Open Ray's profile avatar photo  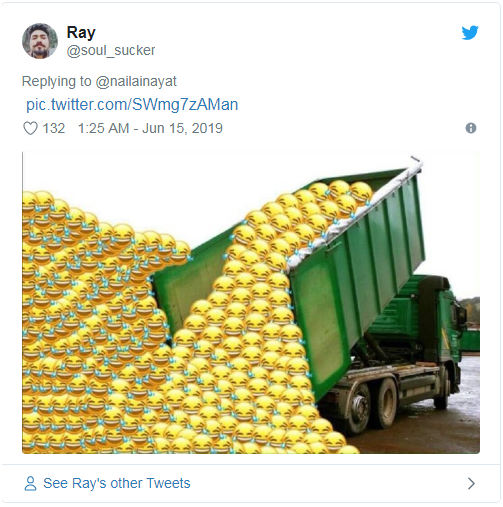point(40,41)
